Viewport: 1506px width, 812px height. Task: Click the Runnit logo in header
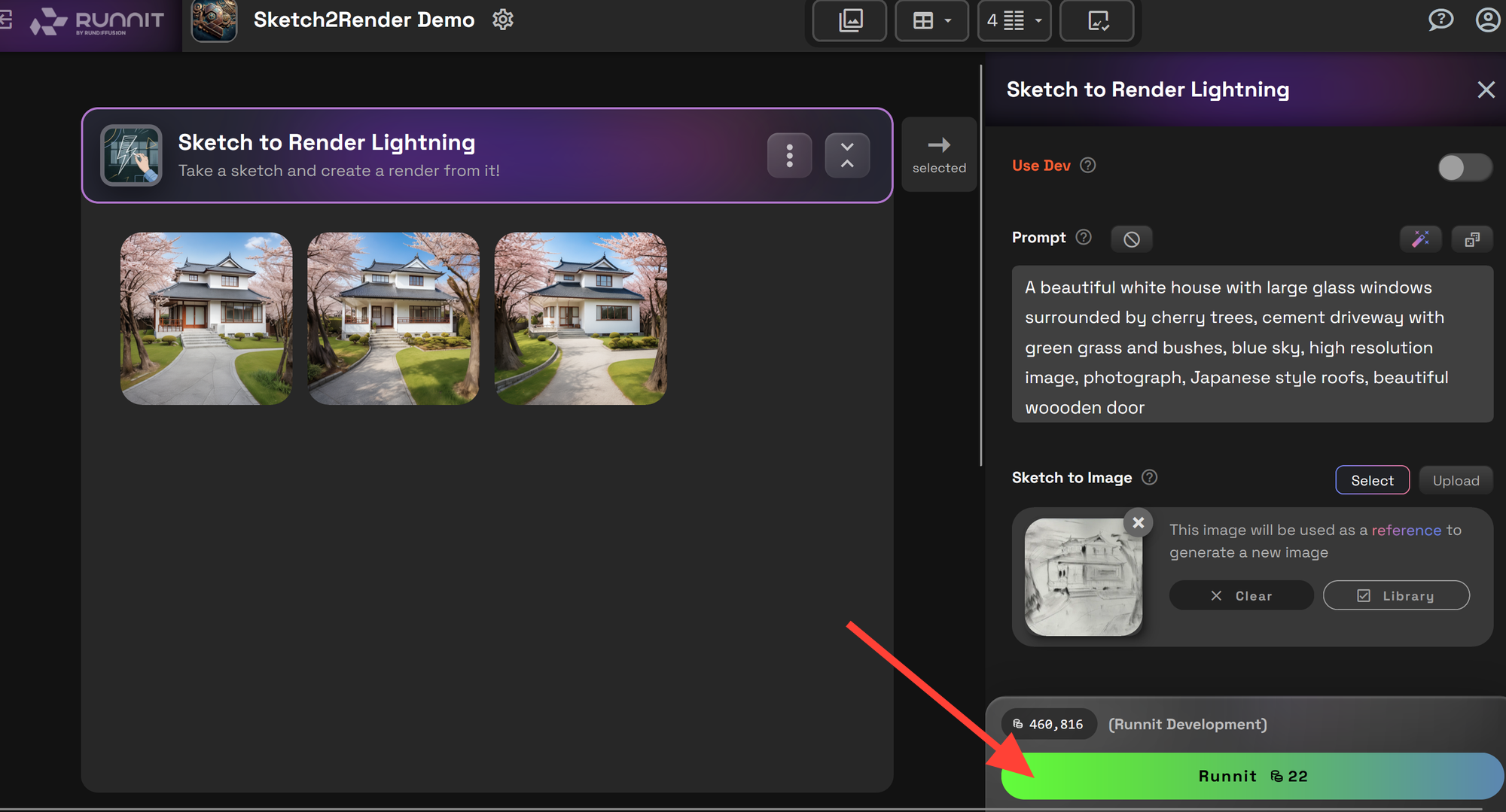point(97,21)
